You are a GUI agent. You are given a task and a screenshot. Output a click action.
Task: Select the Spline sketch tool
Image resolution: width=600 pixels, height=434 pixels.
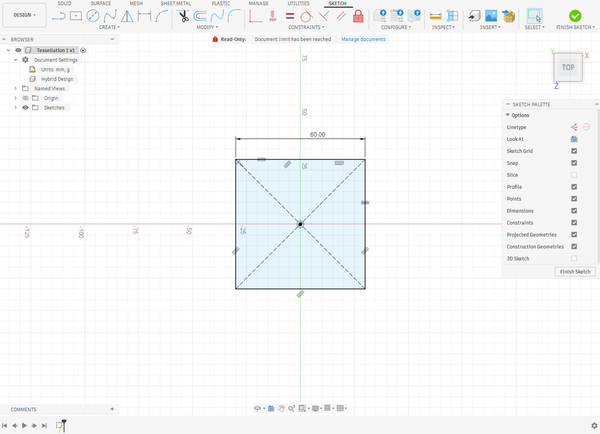coord(110,16)
